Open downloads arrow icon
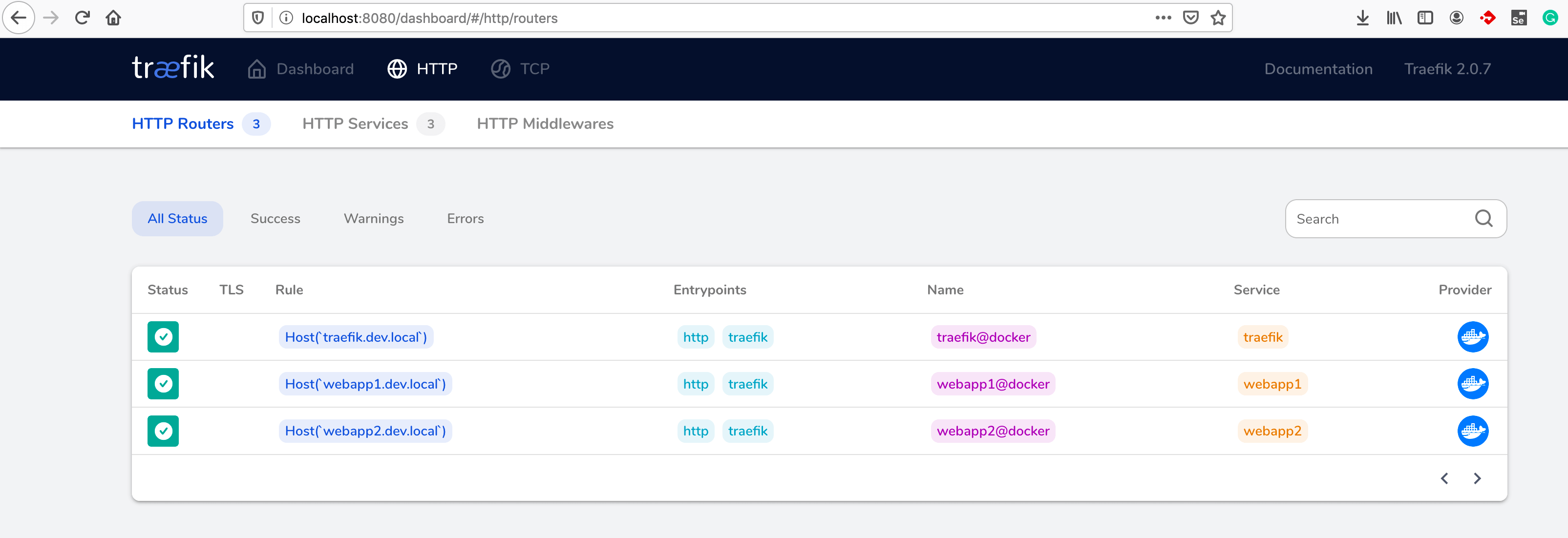This screenshot has height=538, width=1568. coord(1363,18)
